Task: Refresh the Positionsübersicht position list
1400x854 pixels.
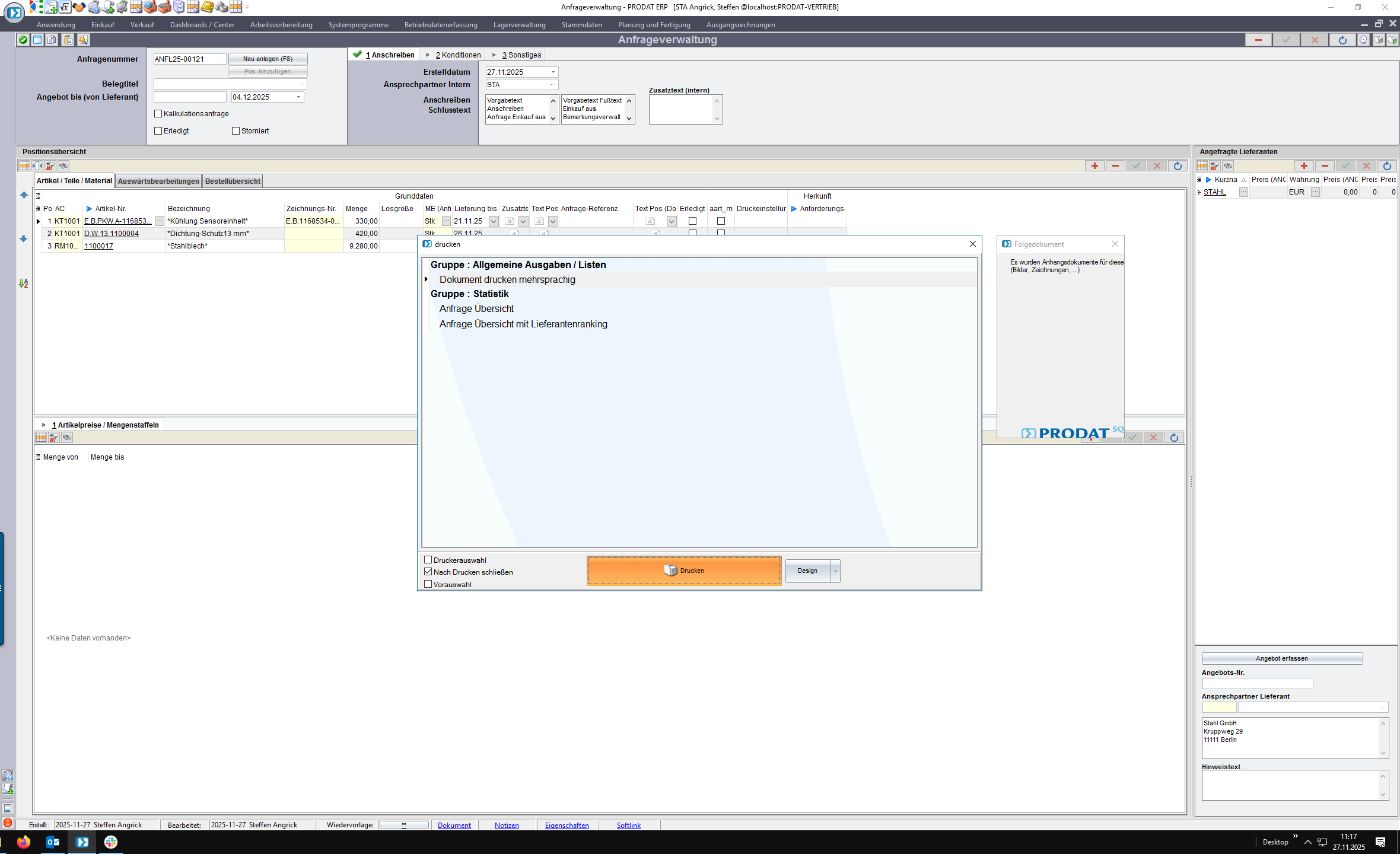Action: click(1178, 166)
